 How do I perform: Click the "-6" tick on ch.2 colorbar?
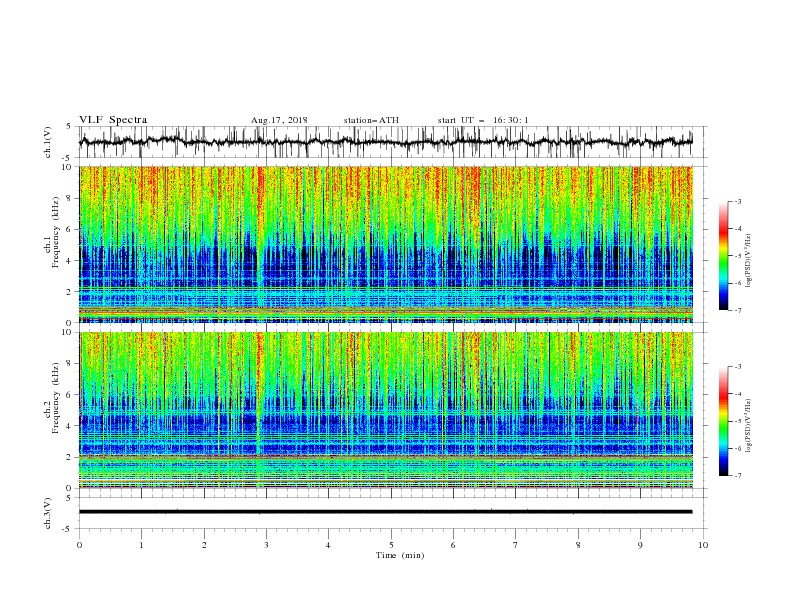point(738,448)
